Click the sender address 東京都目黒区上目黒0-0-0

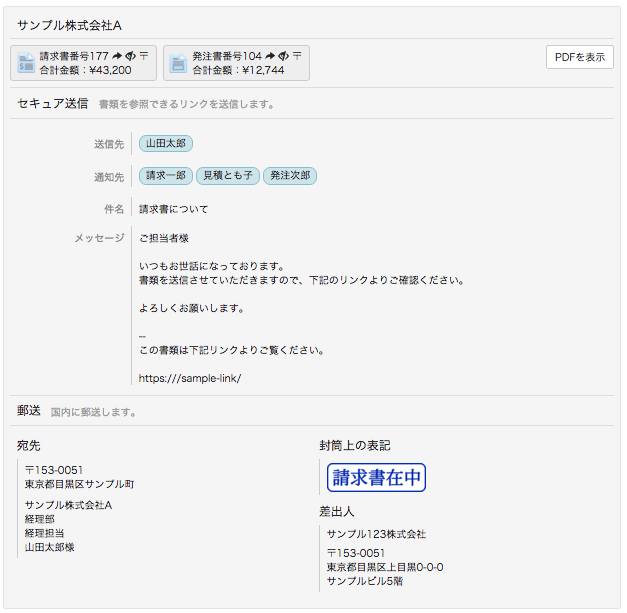point(385,567)
